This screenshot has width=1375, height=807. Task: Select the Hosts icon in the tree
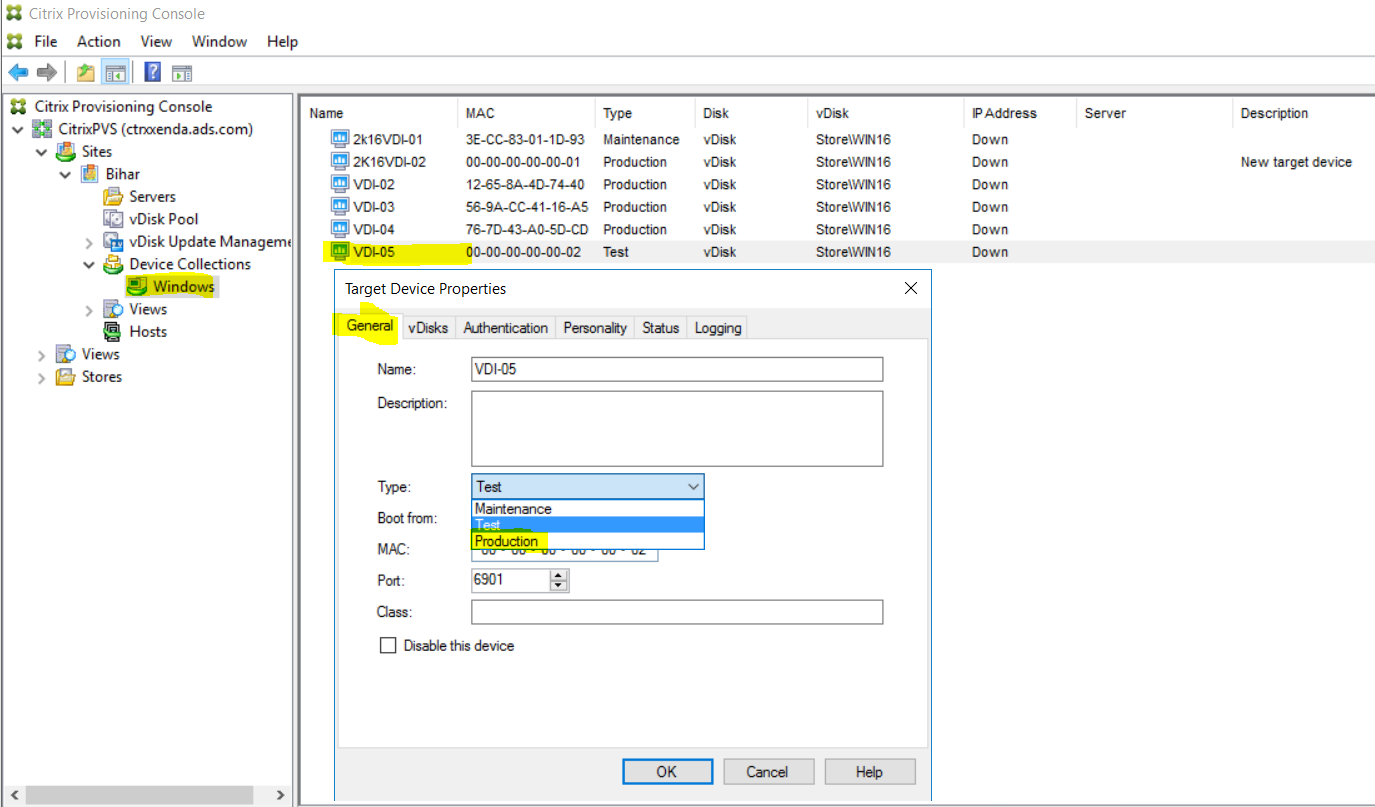coord(113,332)
